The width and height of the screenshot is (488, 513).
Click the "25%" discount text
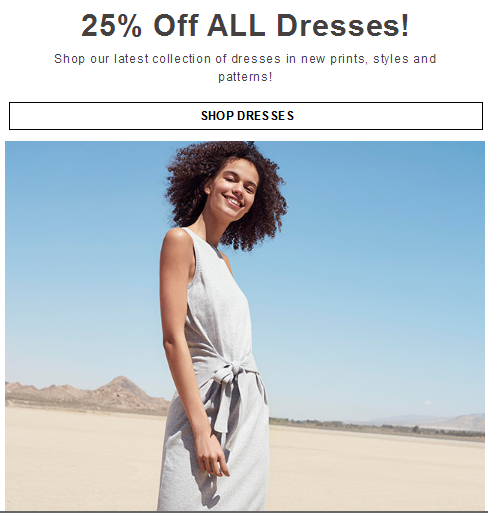coord(112,25)
